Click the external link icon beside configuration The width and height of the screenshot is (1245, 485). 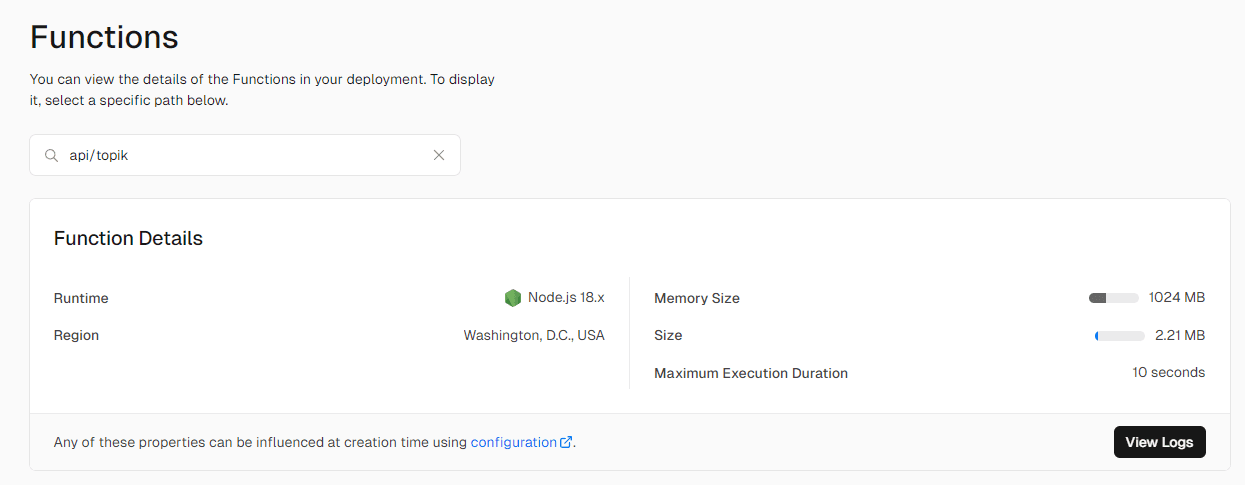coord(567,442)
